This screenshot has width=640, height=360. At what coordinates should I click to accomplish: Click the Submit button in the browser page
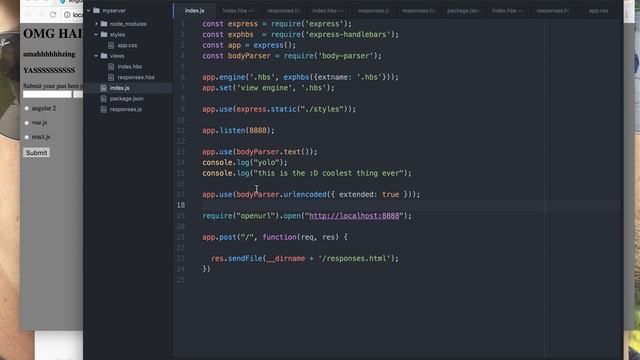click(36, 153)
